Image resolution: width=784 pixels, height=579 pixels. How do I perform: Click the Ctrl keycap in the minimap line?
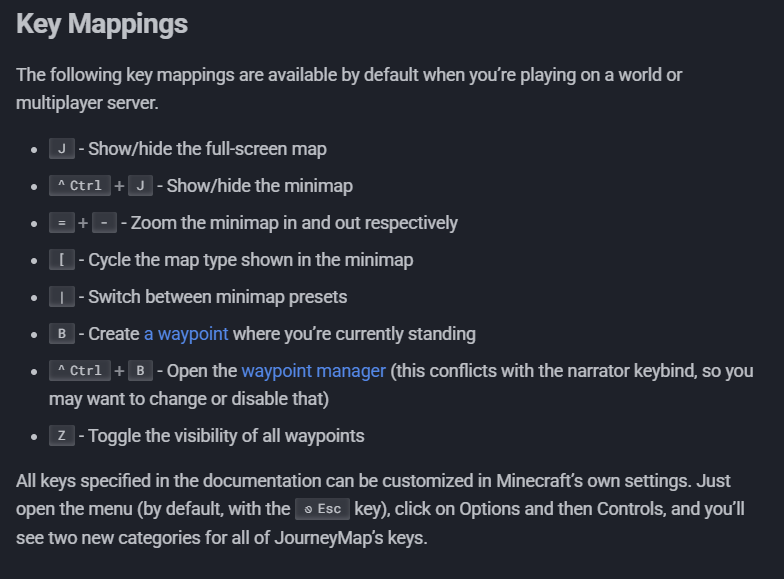point(79,186)
